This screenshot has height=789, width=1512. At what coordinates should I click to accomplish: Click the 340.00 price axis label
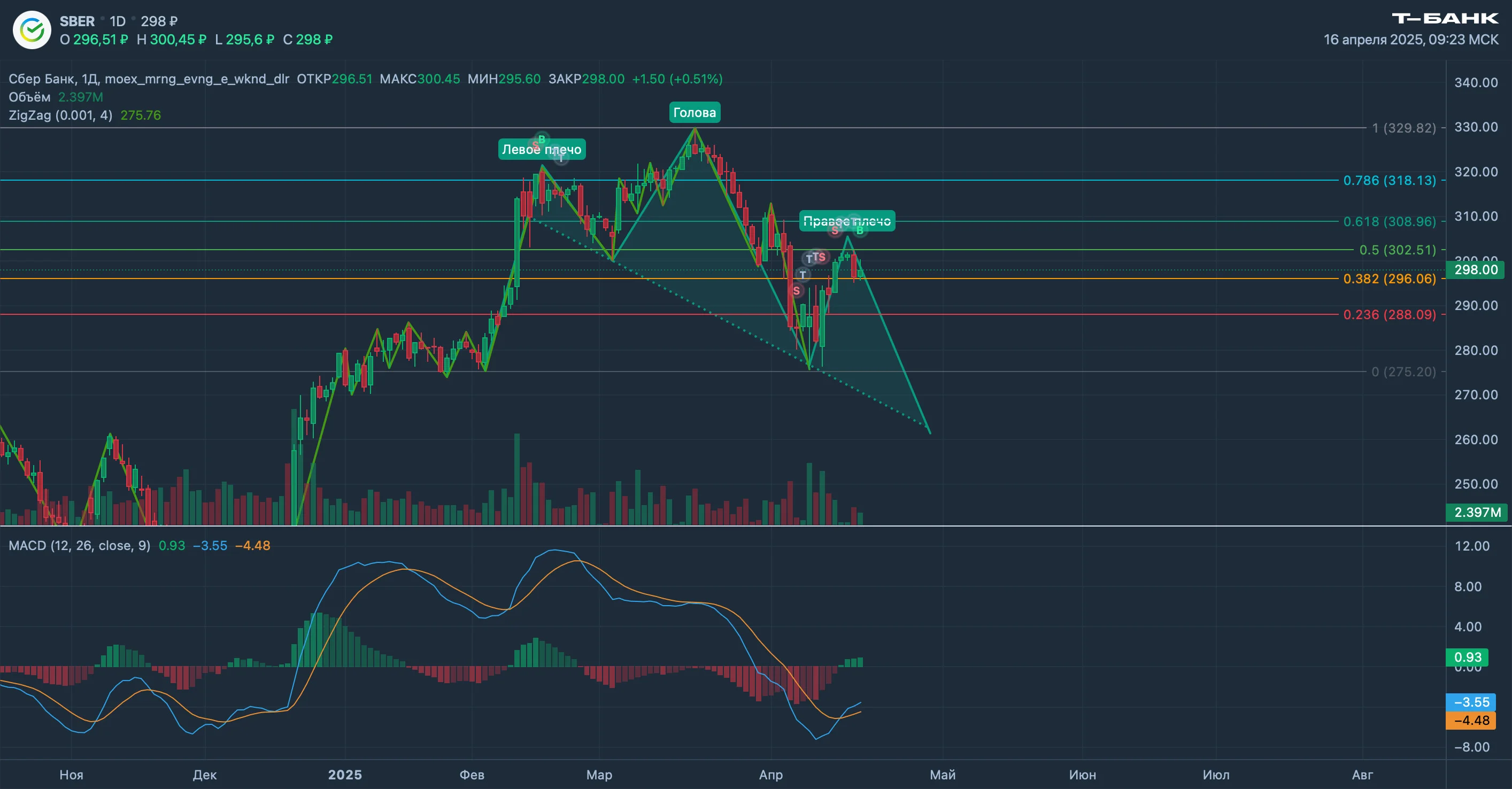tap(1476, 82)
